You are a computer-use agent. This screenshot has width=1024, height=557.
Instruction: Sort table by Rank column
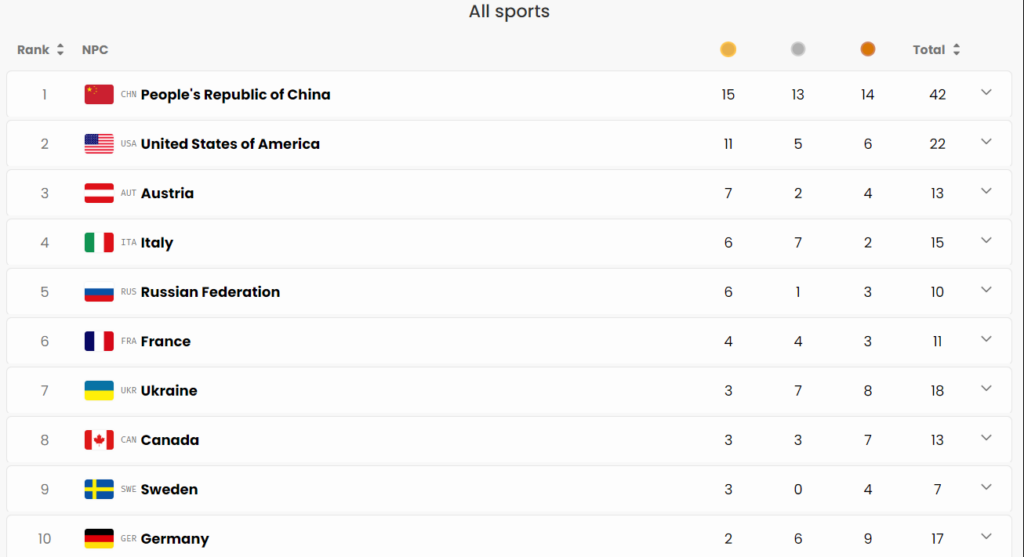coord(40,50)
